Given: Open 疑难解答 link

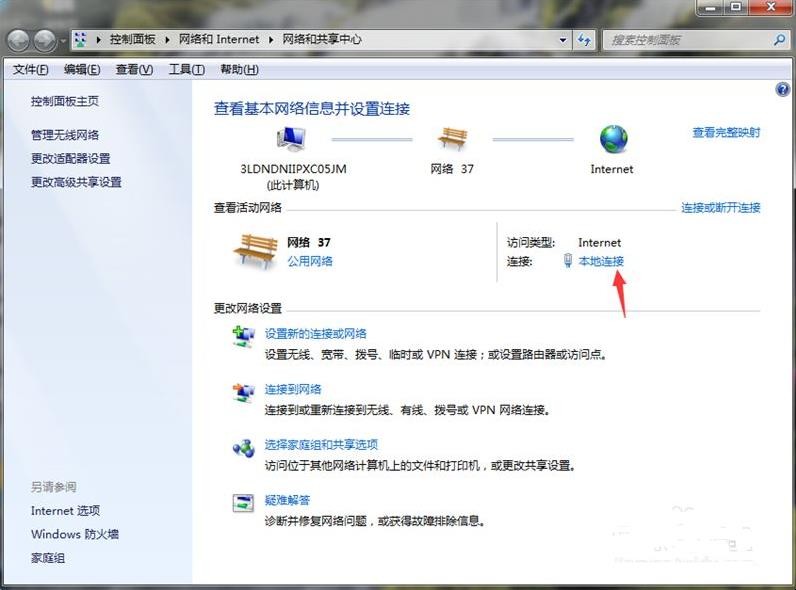Looking at the screenshot, I should [287, 500].
